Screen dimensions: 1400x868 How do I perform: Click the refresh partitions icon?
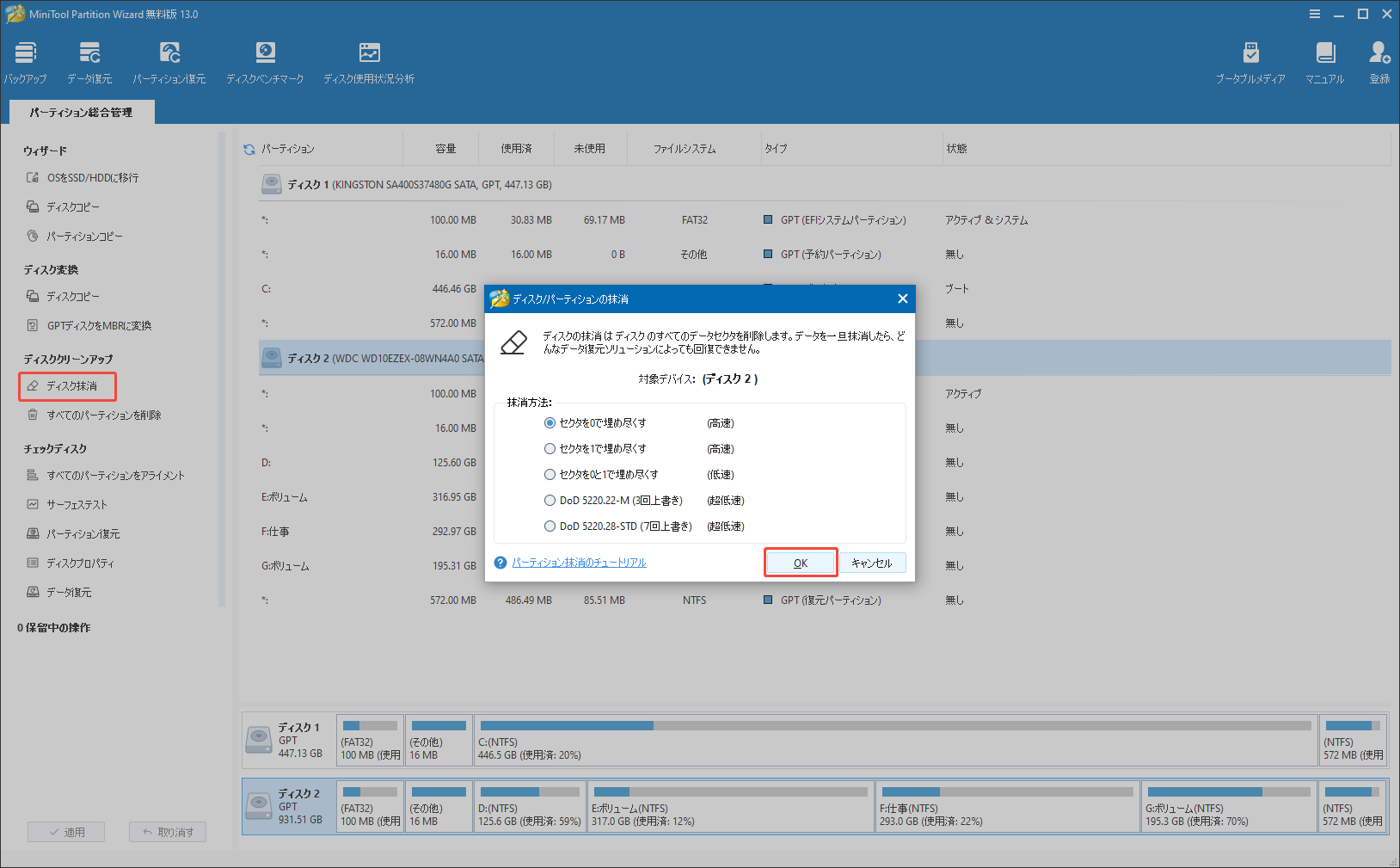point(249,148)
